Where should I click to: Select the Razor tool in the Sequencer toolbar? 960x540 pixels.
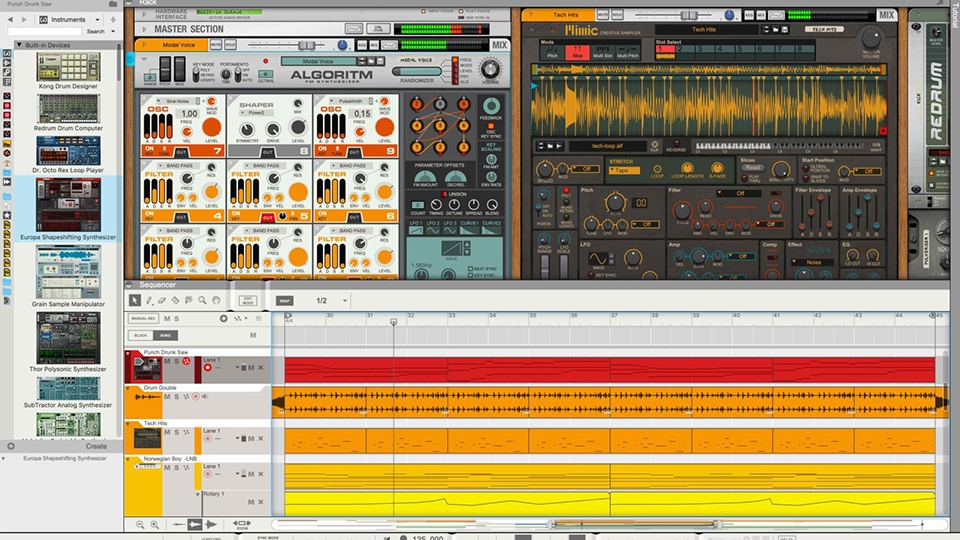tap(175, 301)
